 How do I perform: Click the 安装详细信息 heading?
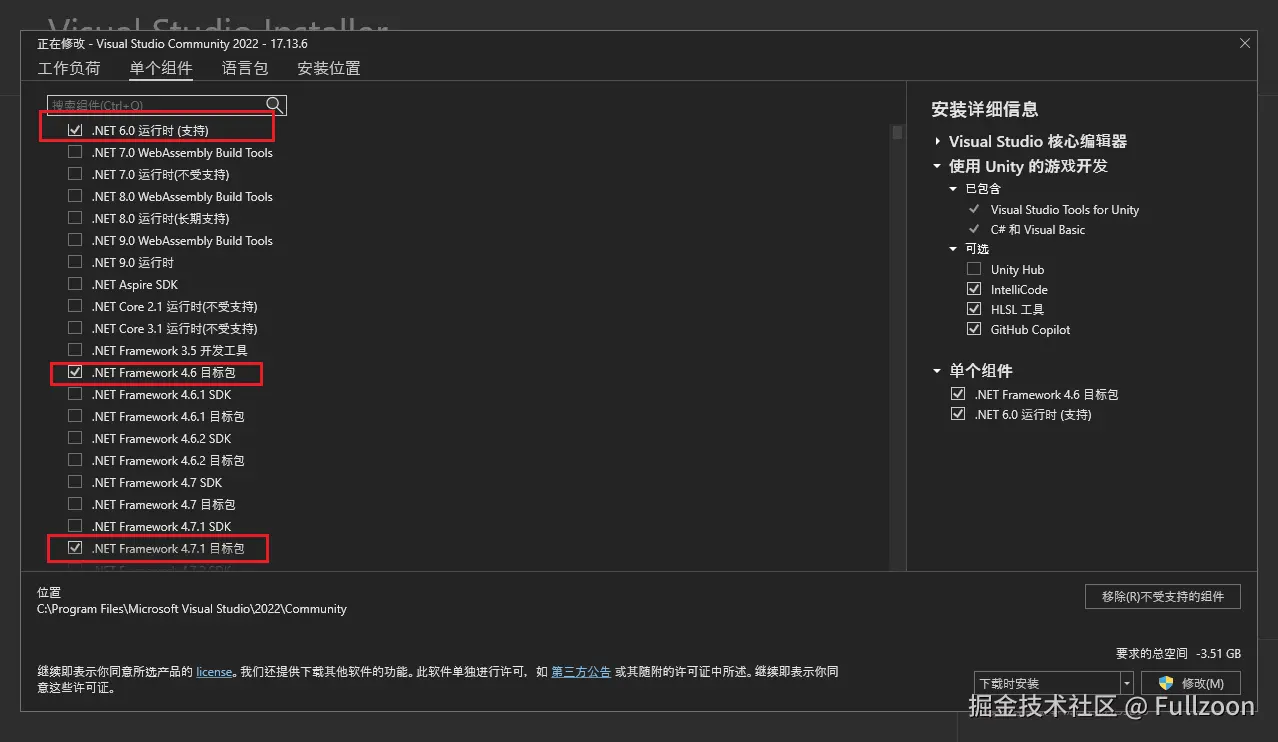point(985,110)
